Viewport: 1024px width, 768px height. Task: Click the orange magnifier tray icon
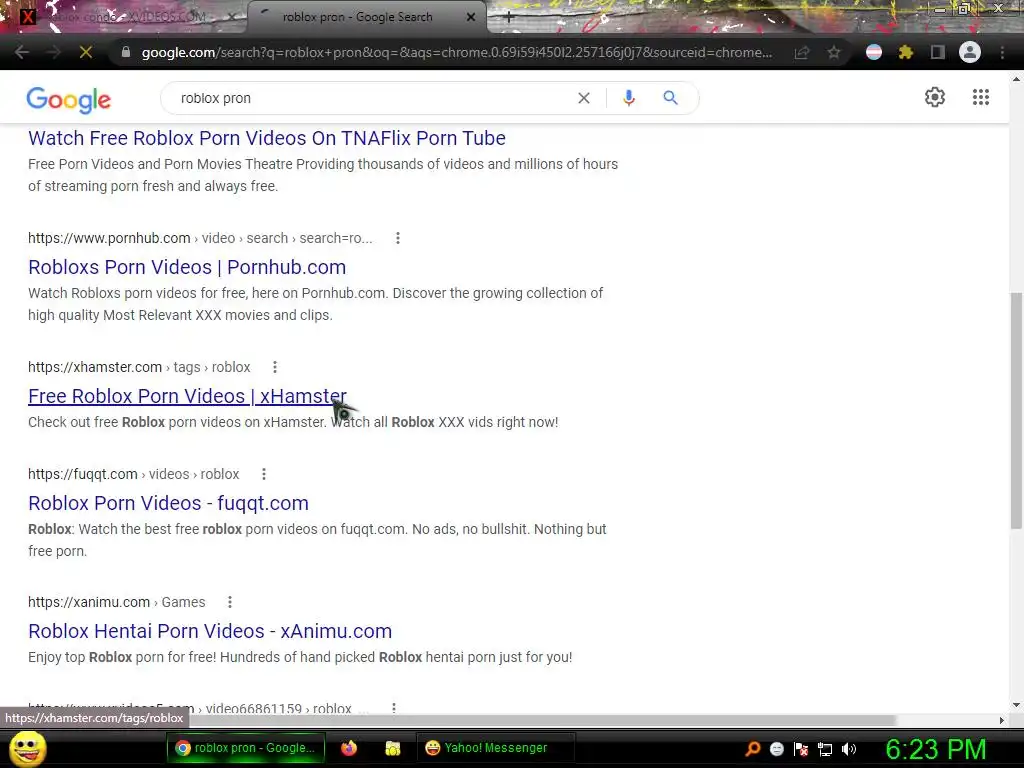753,749
